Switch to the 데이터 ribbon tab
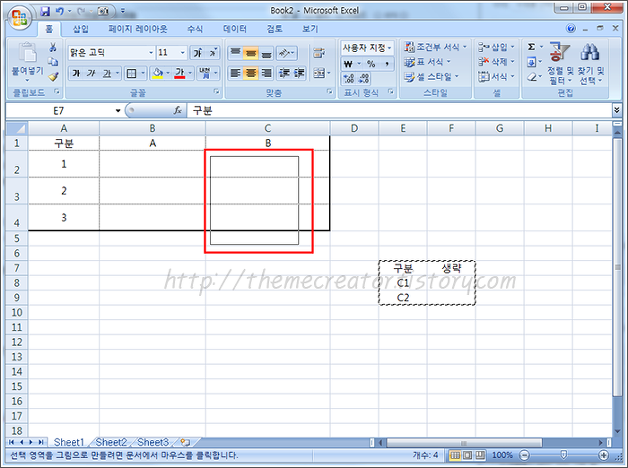 (x=235, y=29)
